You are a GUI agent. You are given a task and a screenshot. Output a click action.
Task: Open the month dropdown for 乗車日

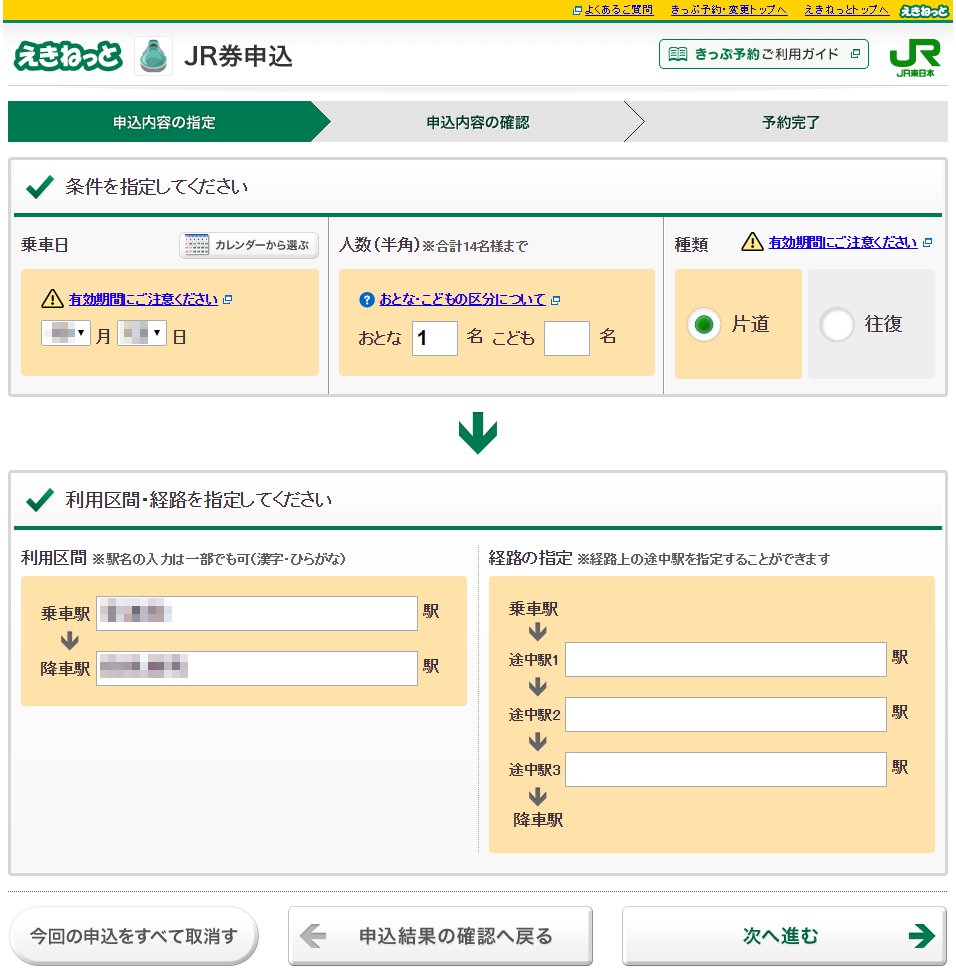tap(66, 333)
